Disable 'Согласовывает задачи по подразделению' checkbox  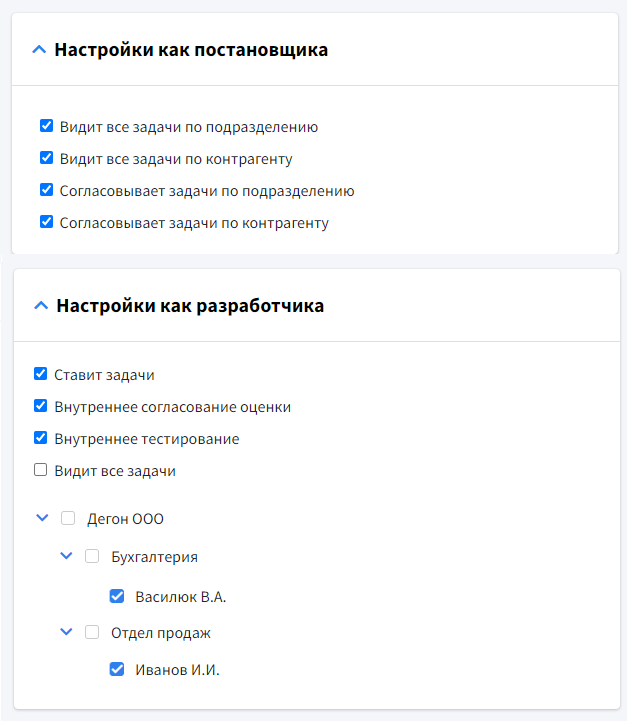(46, 190)
